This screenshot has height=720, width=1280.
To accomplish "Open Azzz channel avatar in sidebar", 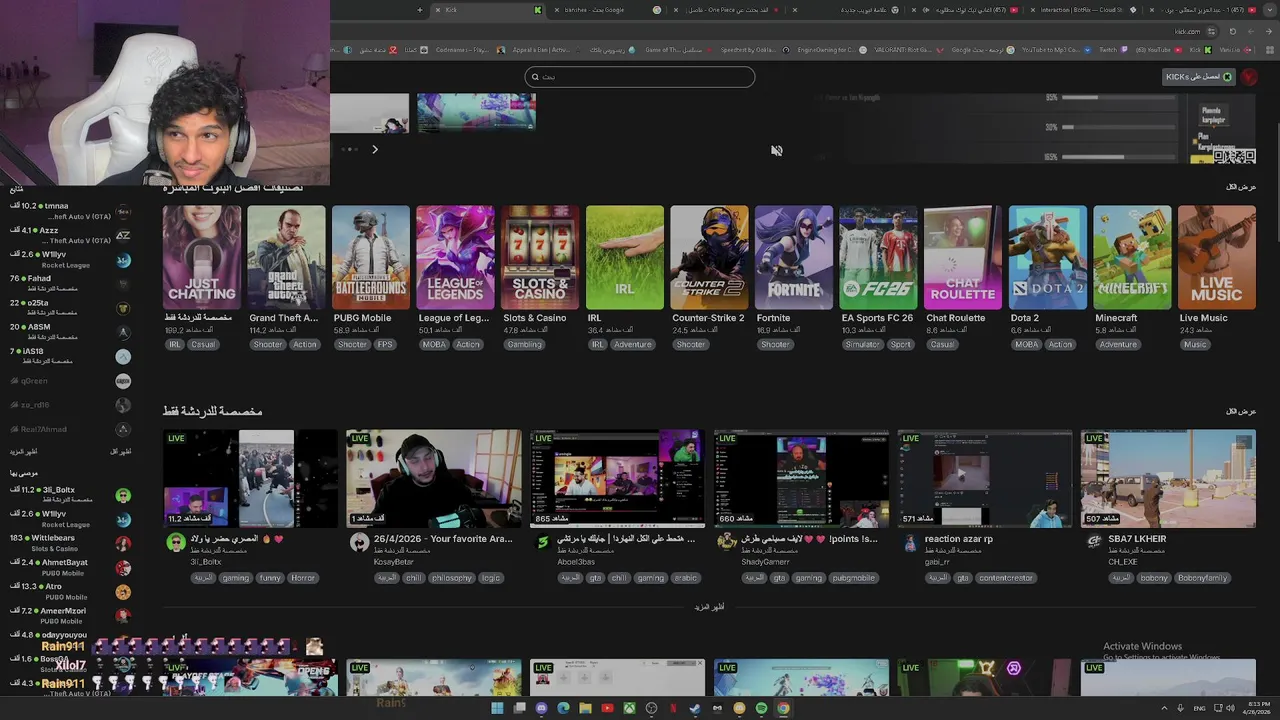I will (123, 235).
